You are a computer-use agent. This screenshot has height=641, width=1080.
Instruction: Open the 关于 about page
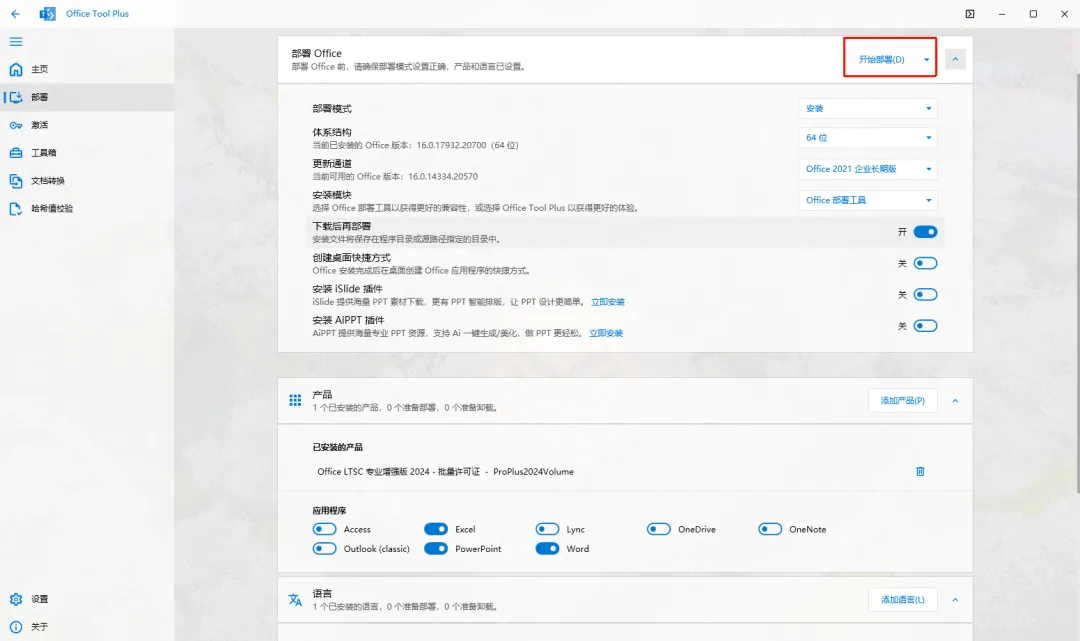87,627
